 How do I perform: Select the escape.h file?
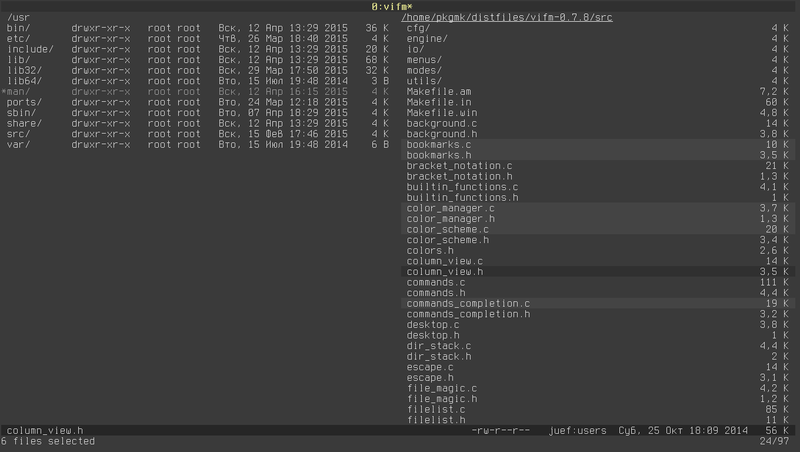[x=598, y=378]
